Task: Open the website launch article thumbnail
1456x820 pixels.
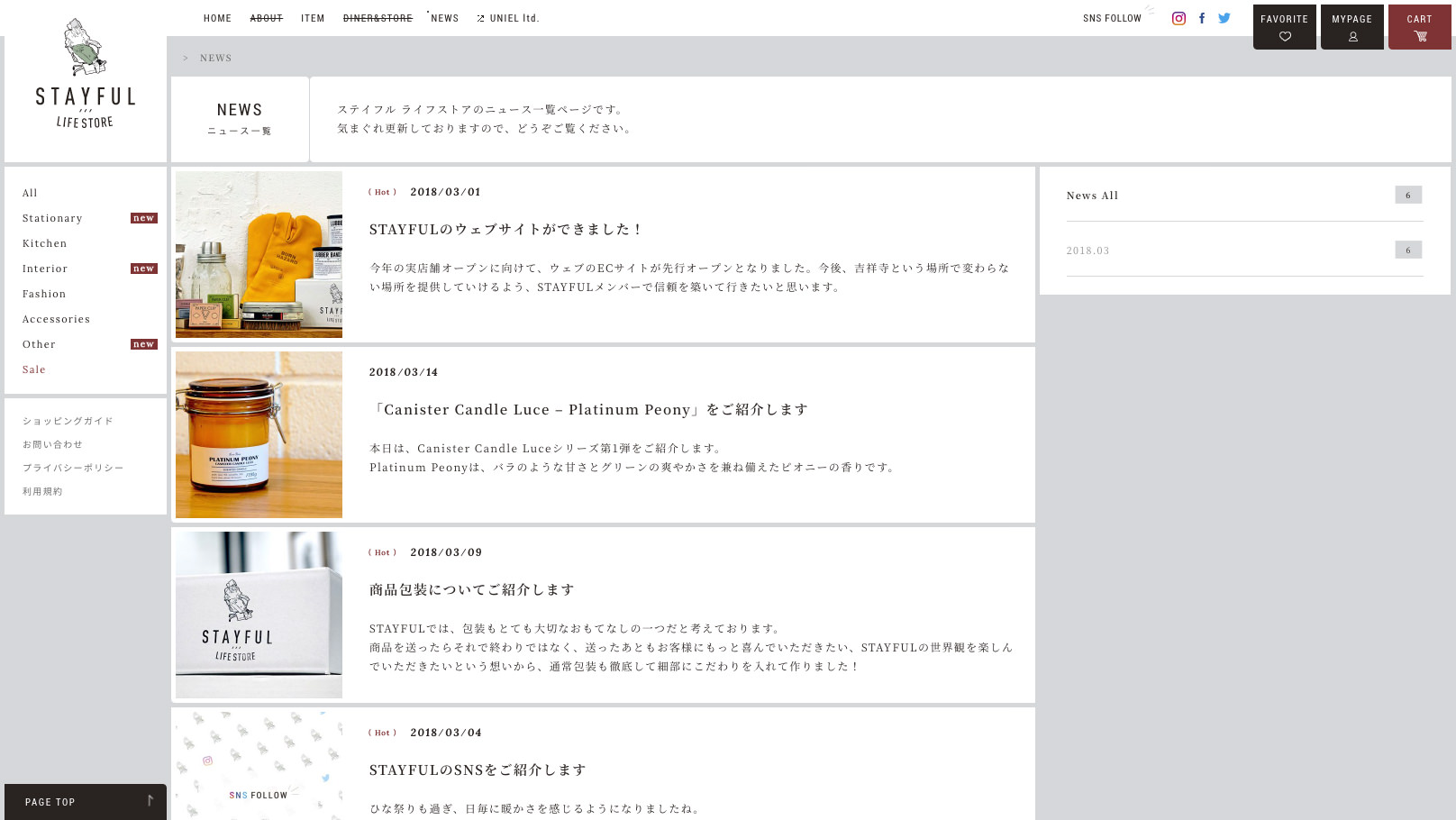Action: (259, 254)
